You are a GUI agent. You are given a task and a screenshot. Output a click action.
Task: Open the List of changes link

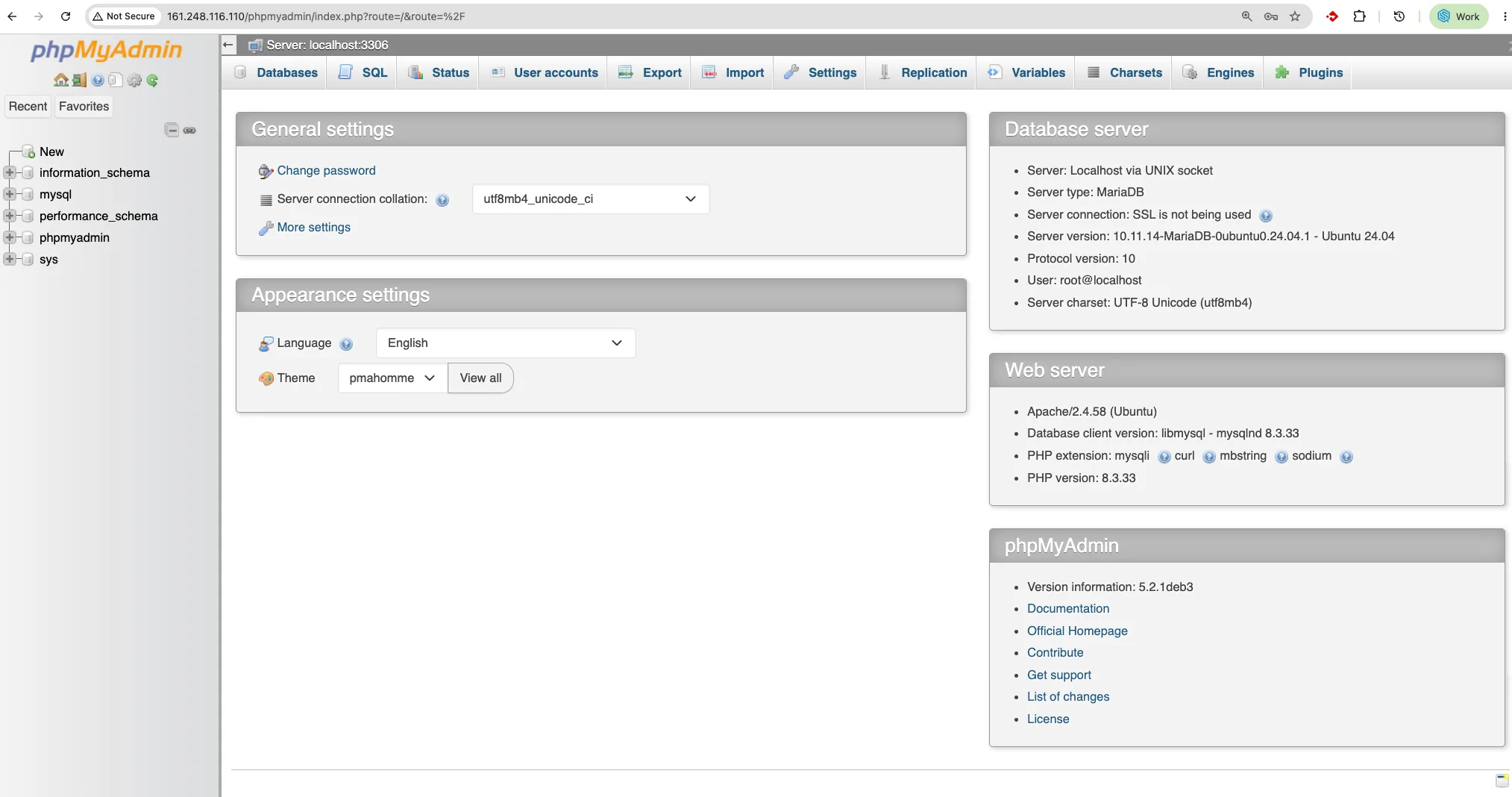(x=1068, y=697)
